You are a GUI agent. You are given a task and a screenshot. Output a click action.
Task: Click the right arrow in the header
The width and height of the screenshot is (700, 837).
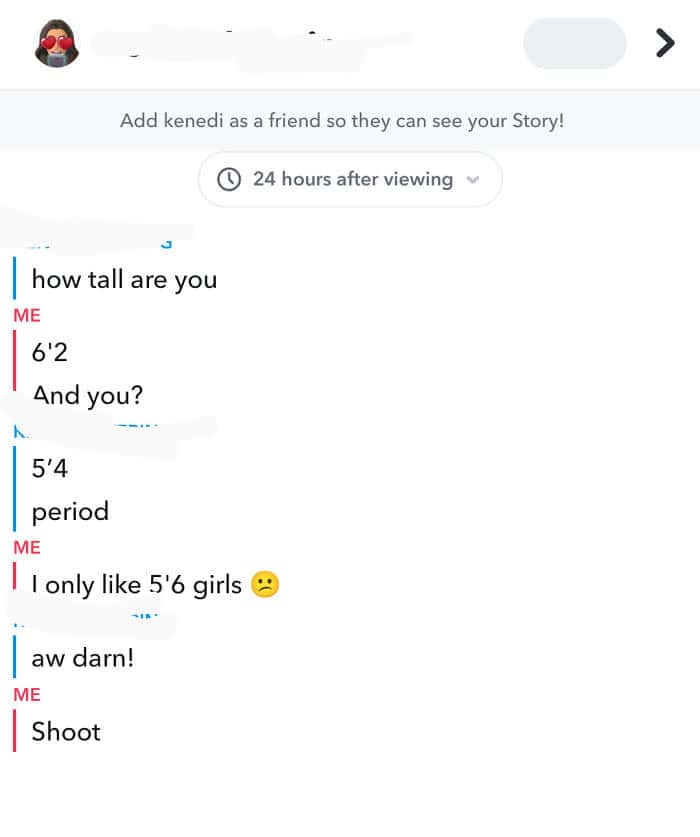664,43
